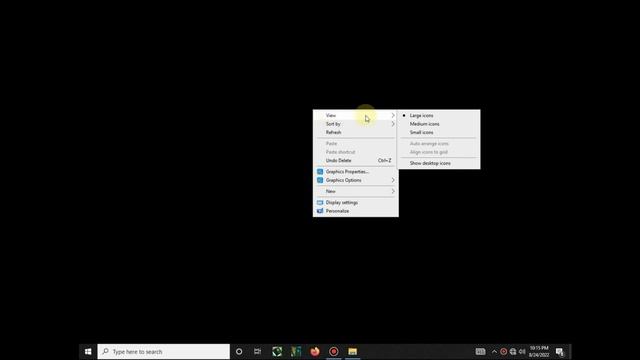Expand the Graphics Options submenu
This screenshot has height=360, width=640.
(356, 180)
